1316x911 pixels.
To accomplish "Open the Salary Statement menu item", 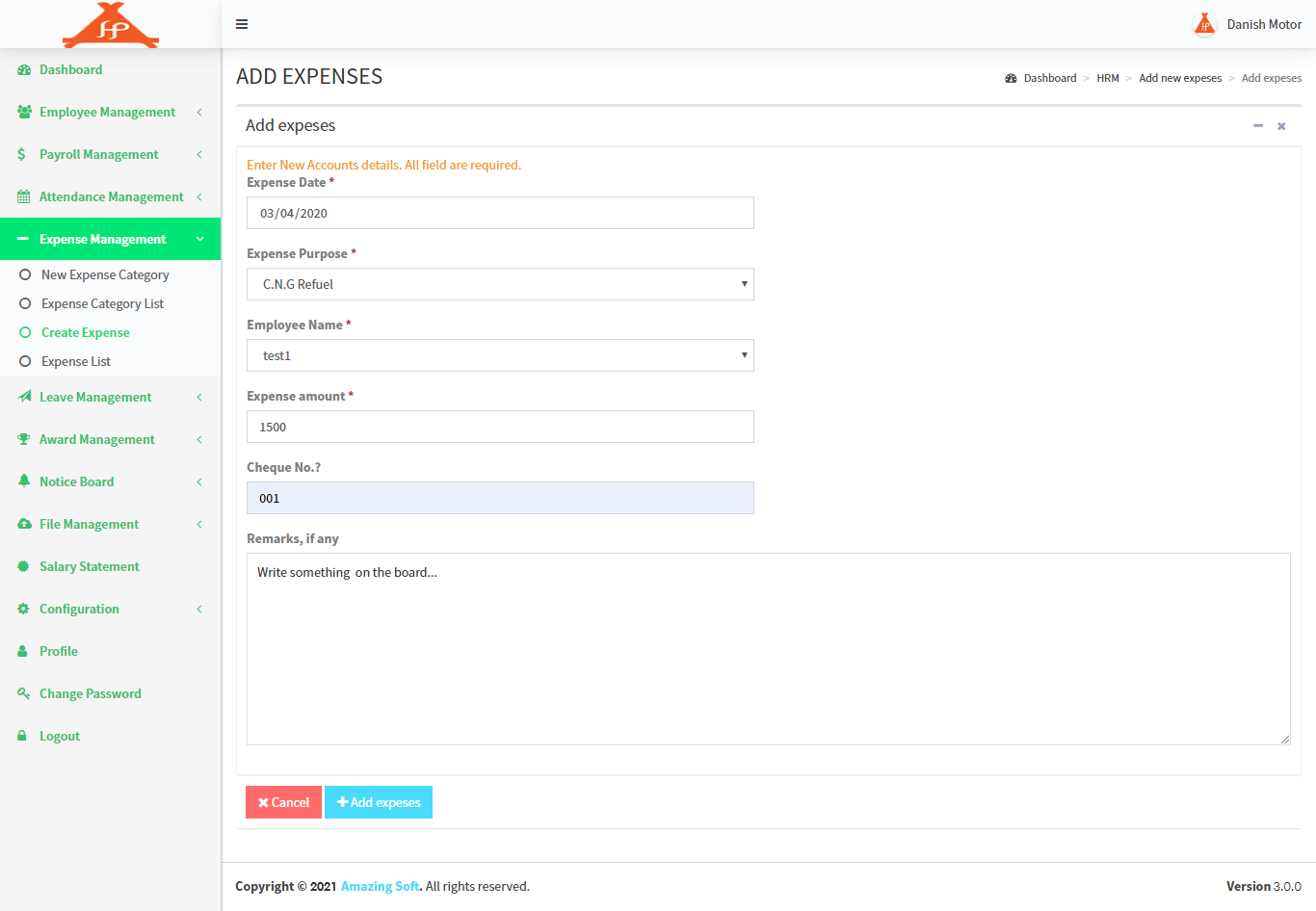I will 89,566.
